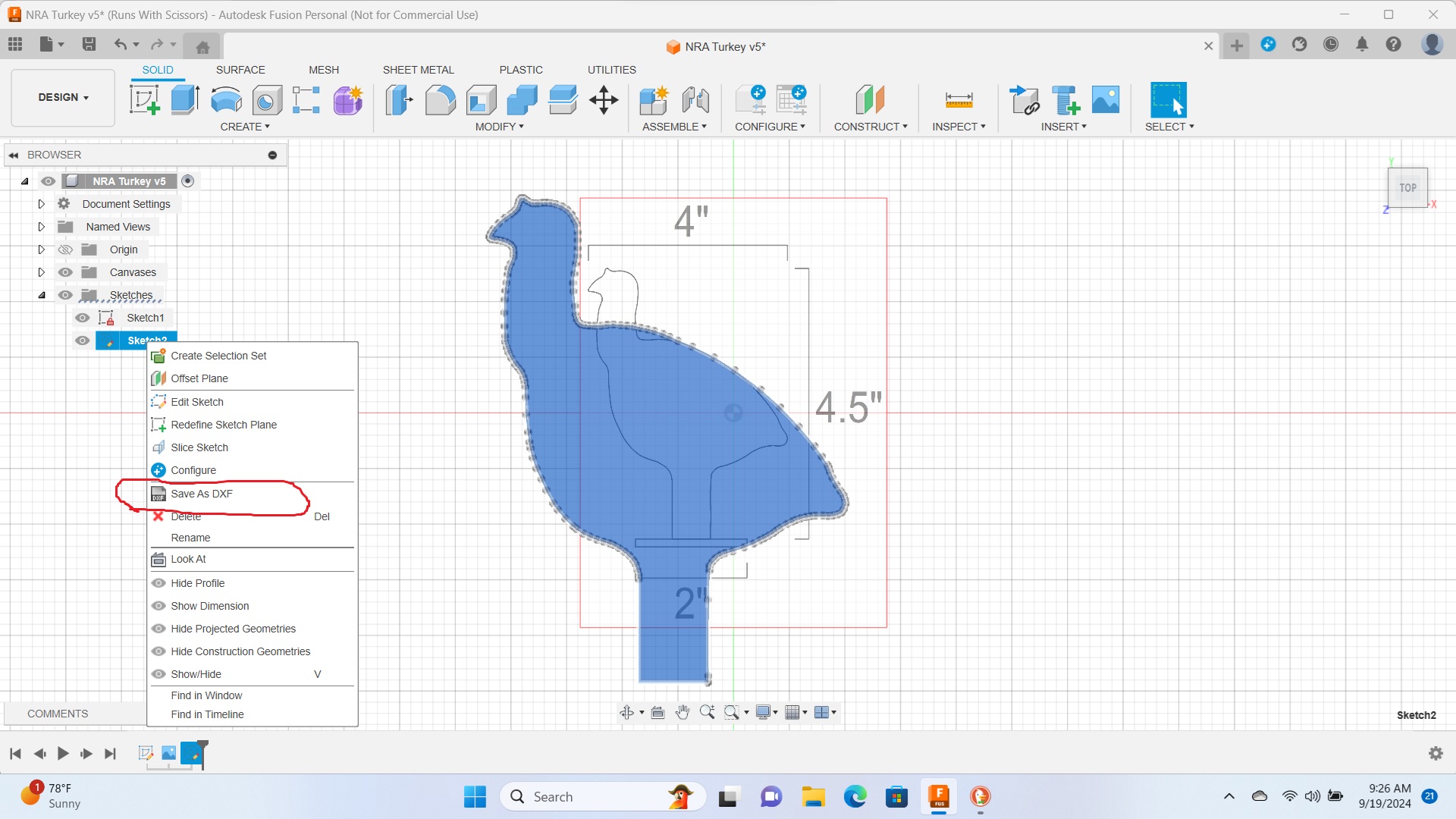Jump timeline to the end

click(110, 753)
